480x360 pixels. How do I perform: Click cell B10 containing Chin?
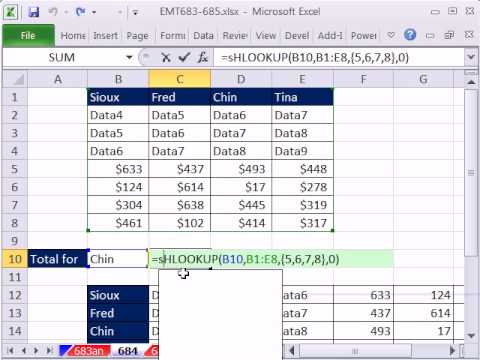[x=118, y=259]
